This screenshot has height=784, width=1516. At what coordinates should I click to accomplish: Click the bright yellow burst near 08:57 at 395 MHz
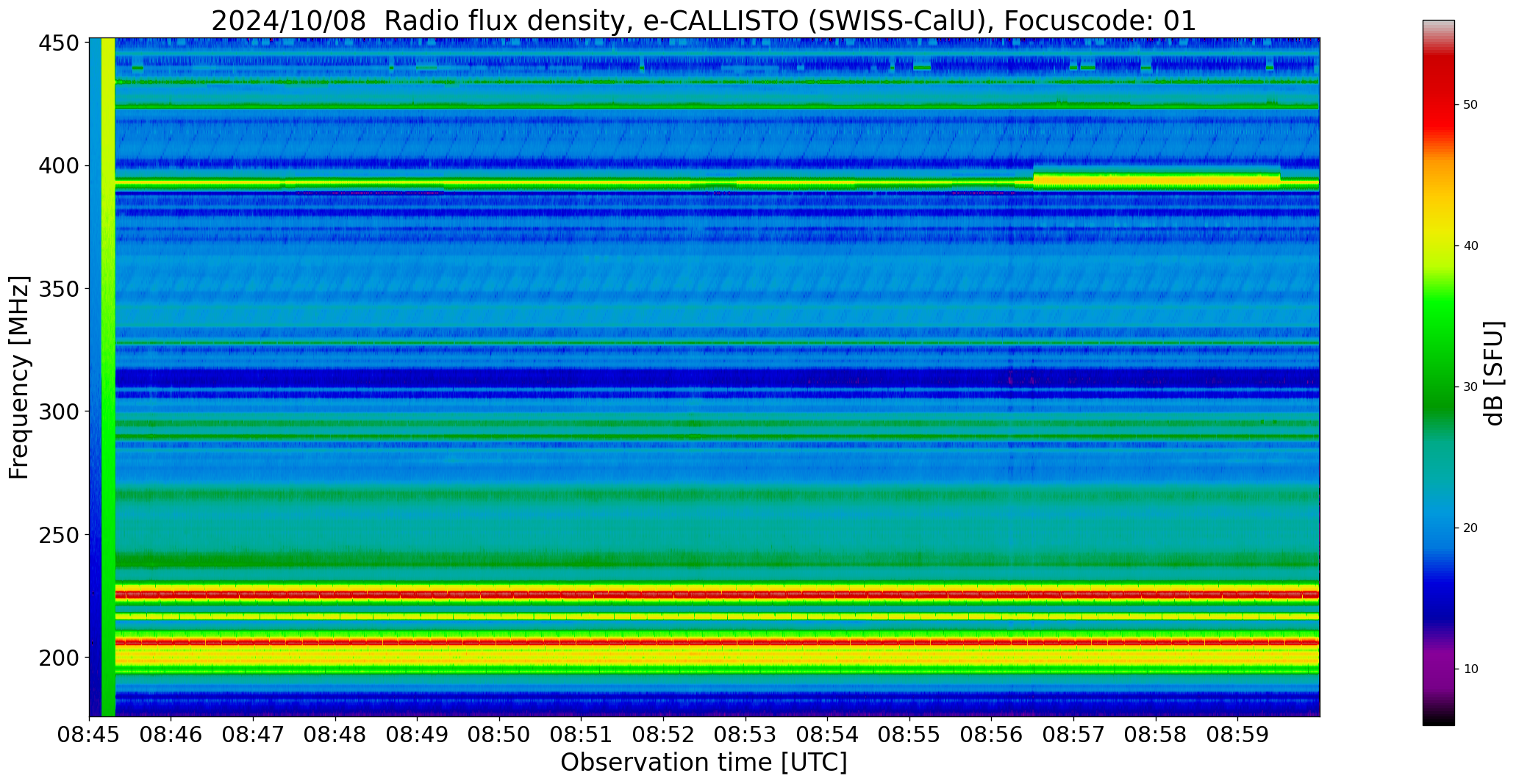point(1156,179)
